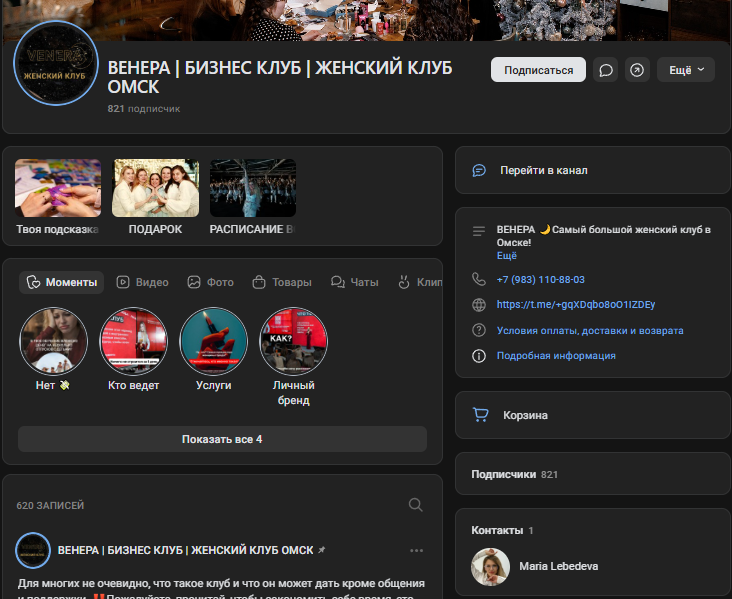
Task: Click the pinned post author avatar
Action: 33,550
